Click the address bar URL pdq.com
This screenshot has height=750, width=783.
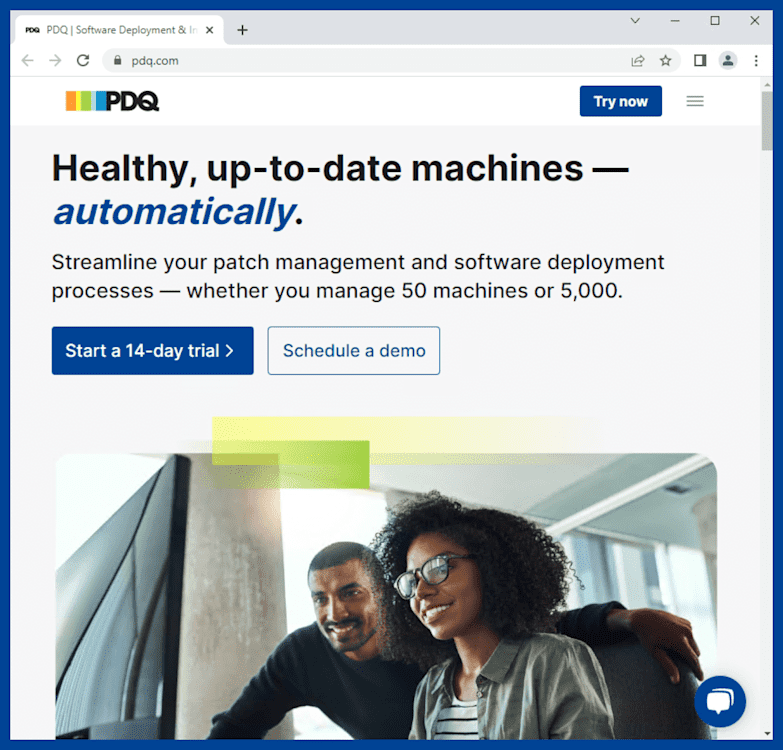coord(155,61)
